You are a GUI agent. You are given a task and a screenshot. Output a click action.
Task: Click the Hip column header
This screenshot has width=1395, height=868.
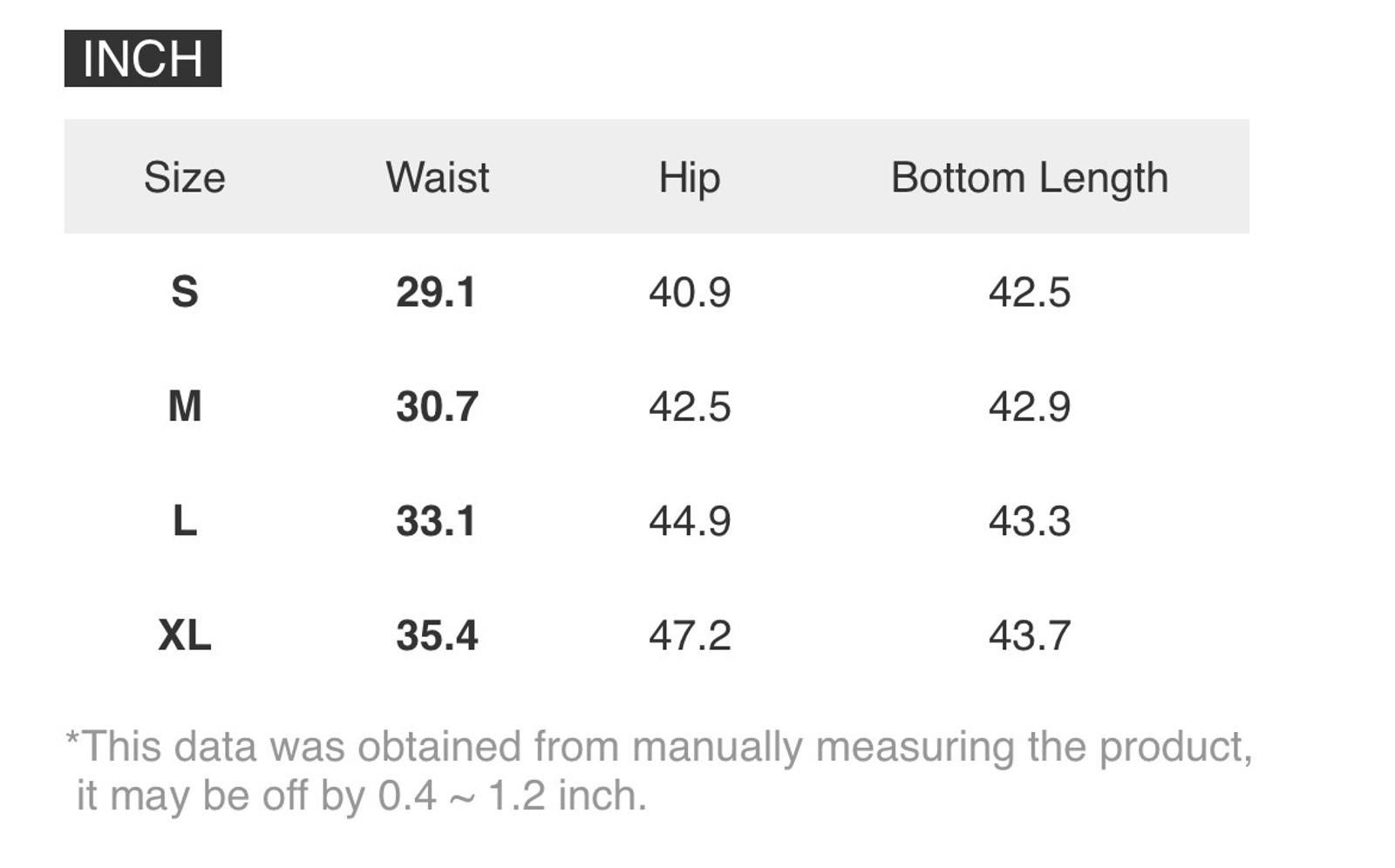pos(689,179)
